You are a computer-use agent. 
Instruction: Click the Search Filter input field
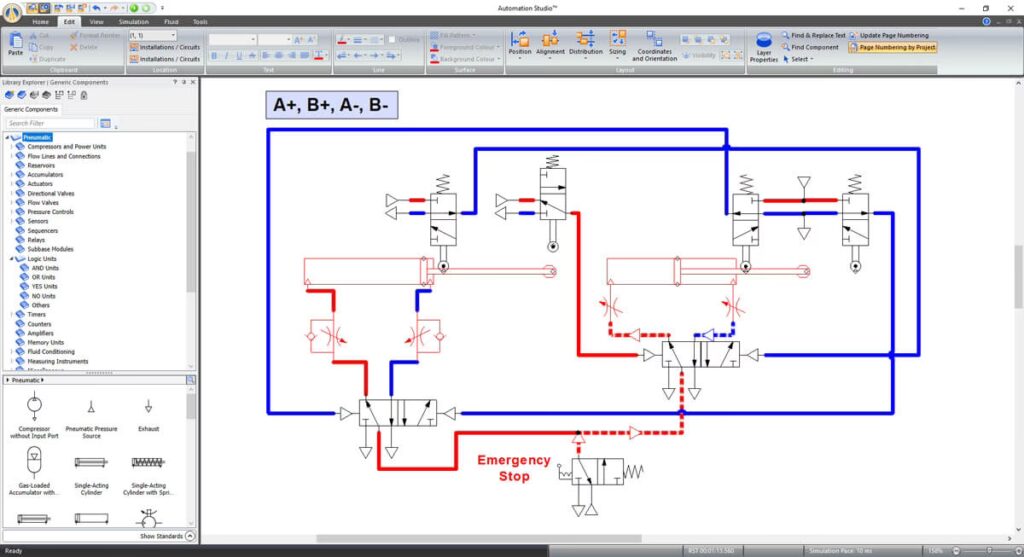point(50,123)
